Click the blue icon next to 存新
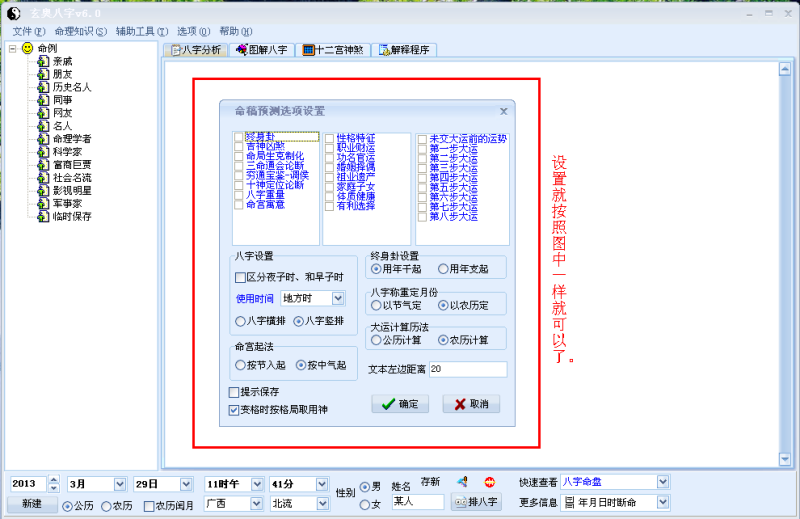This screenshot has width=800, height=519. click(x=462, y=482)
